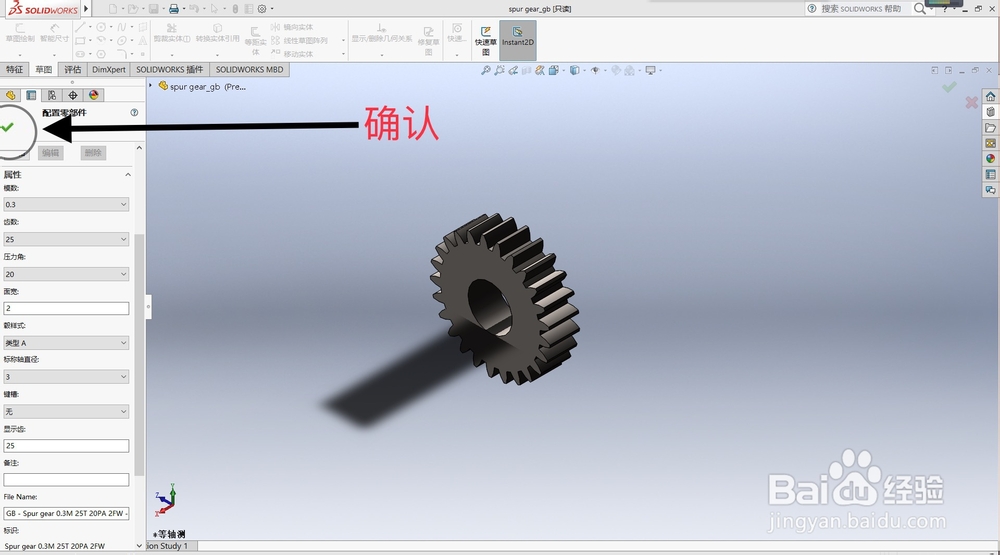The image size is (1000, 555).
Task: Click the File Name field
Action: (x=66, y=514)
